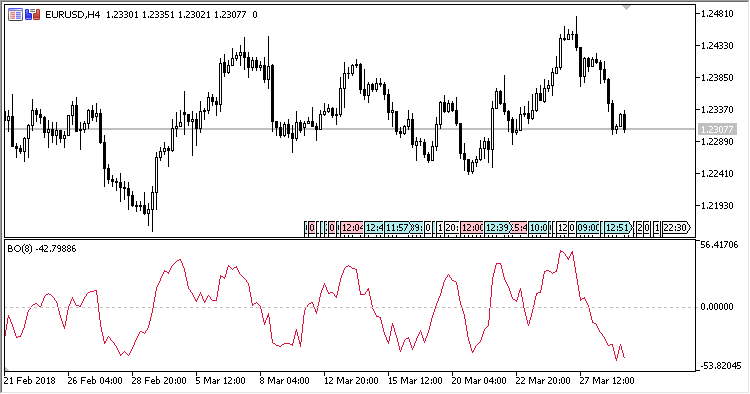Click the current price label 1.23077
This screenshot has height=394, width=750.
point(716,129)
